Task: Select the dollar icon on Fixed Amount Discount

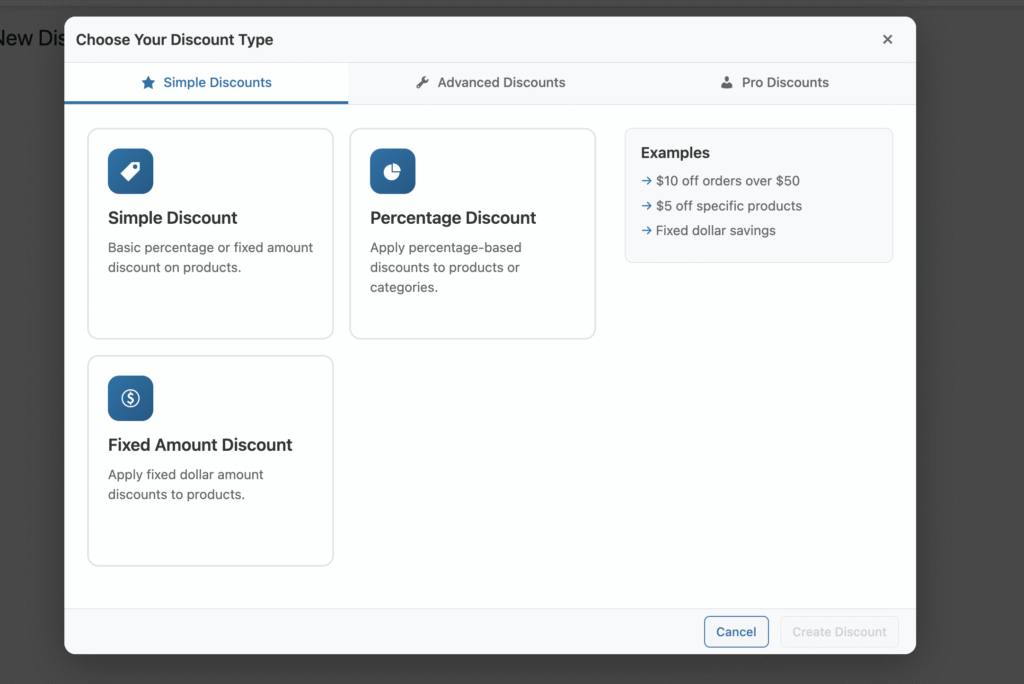Action: 130,398
